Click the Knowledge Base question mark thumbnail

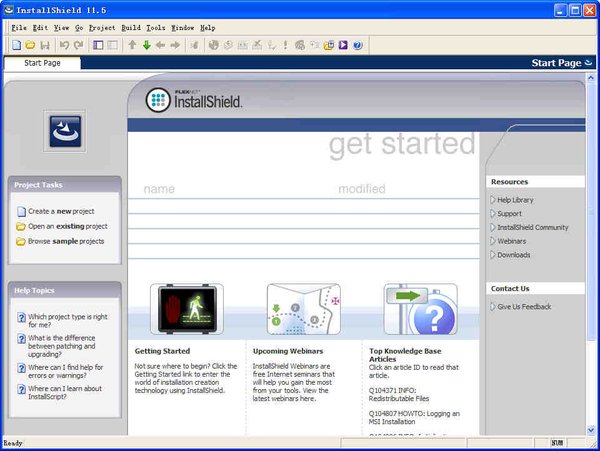click(421, 309)
